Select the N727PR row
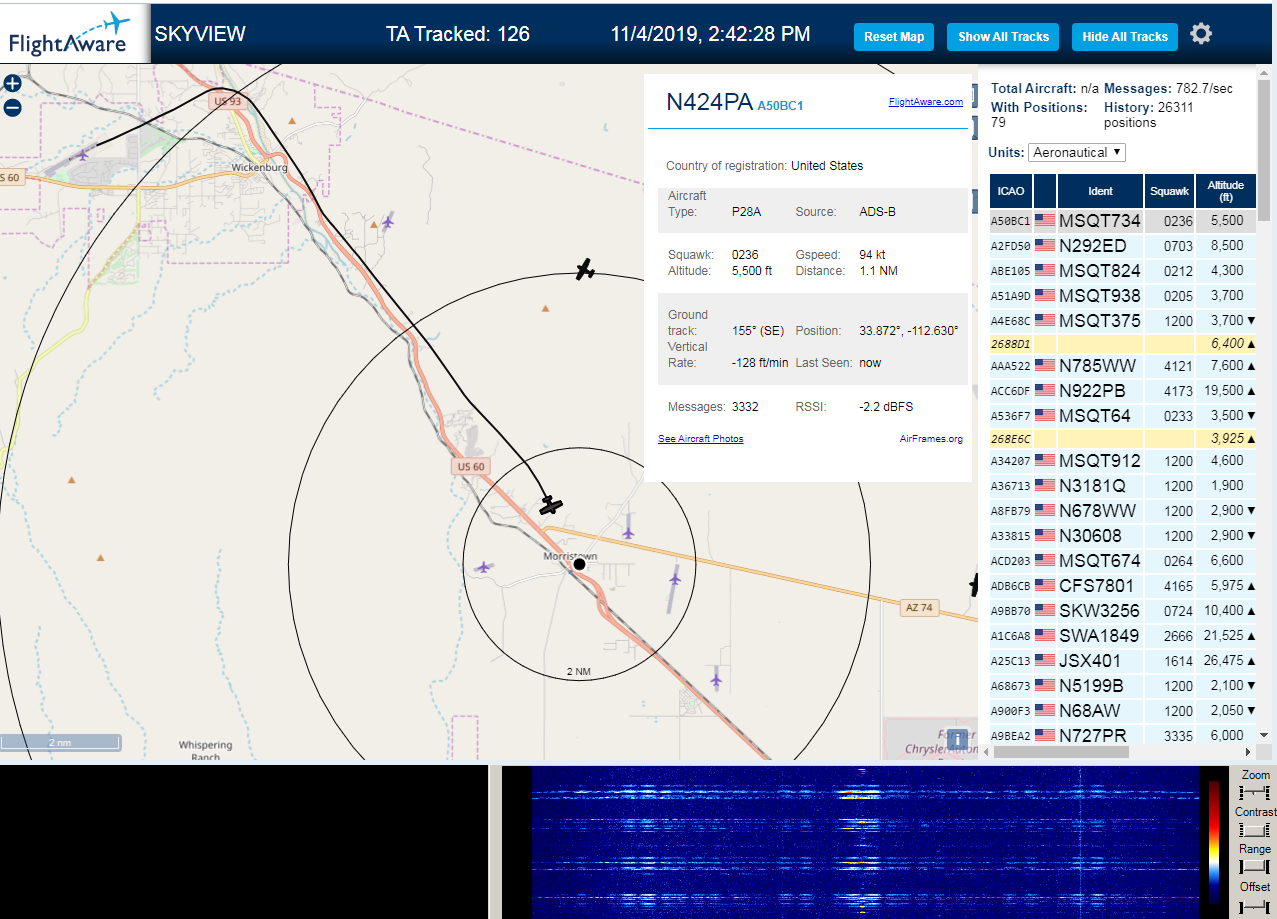Screen dimensions: 1277x919 1123,735
